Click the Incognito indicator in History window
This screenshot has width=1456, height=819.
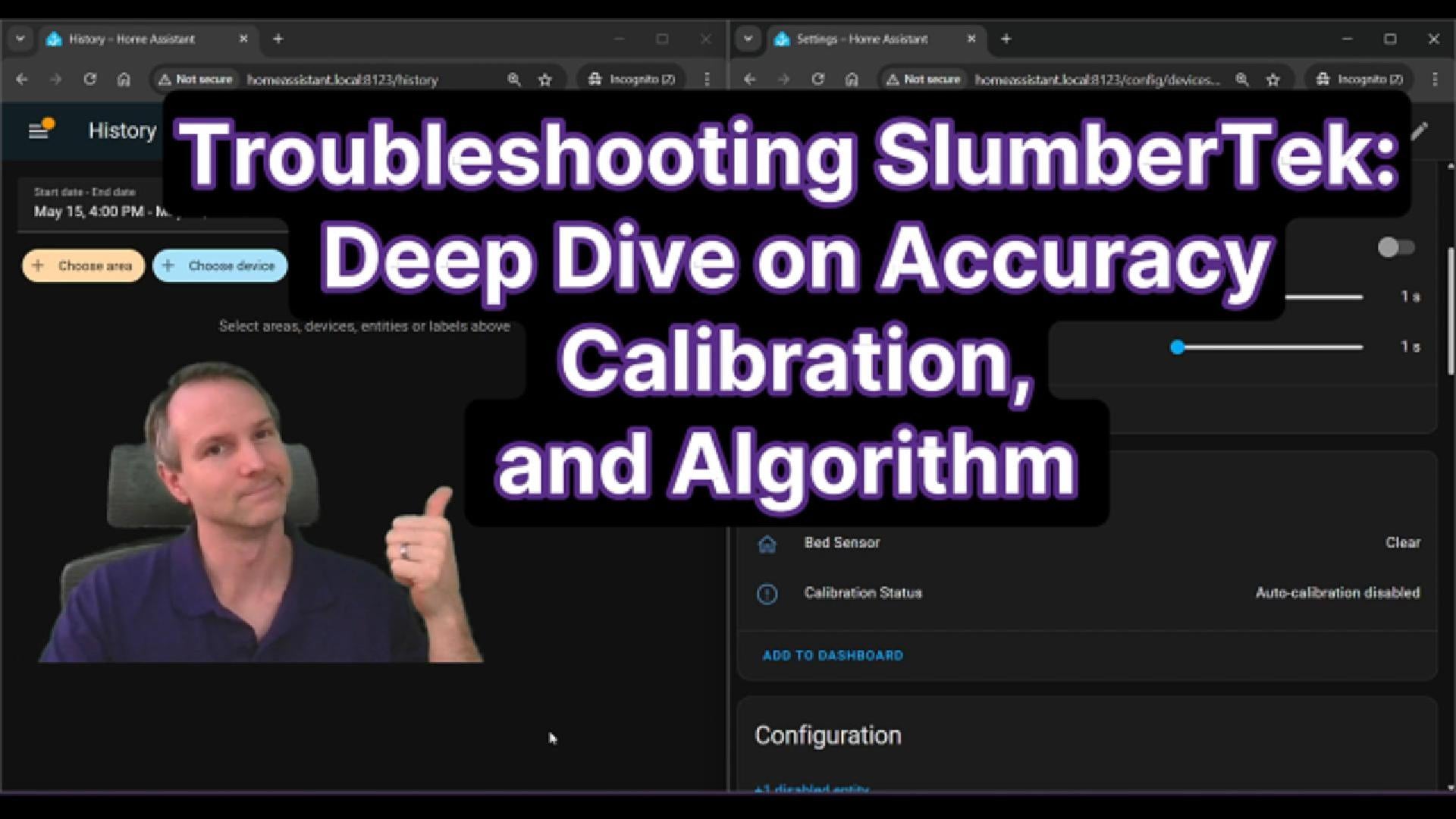631,79
